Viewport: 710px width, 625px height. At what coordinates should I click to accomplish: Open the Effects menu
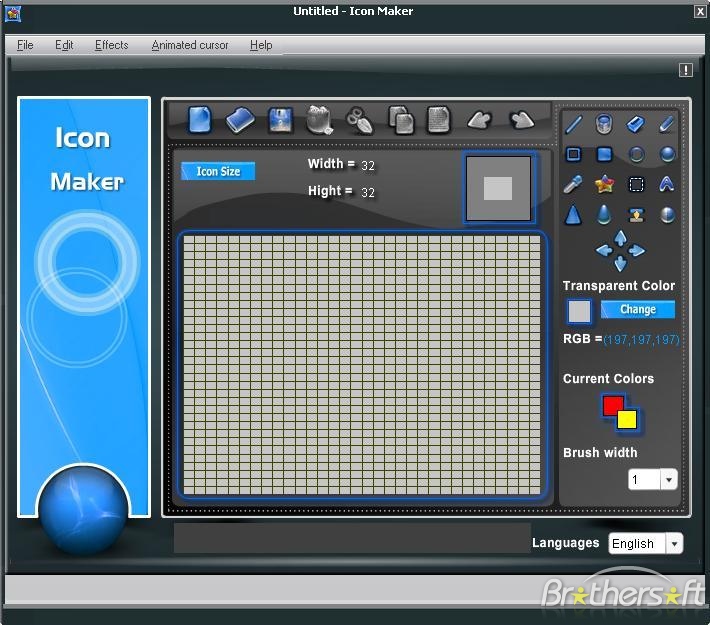(111, 45)
